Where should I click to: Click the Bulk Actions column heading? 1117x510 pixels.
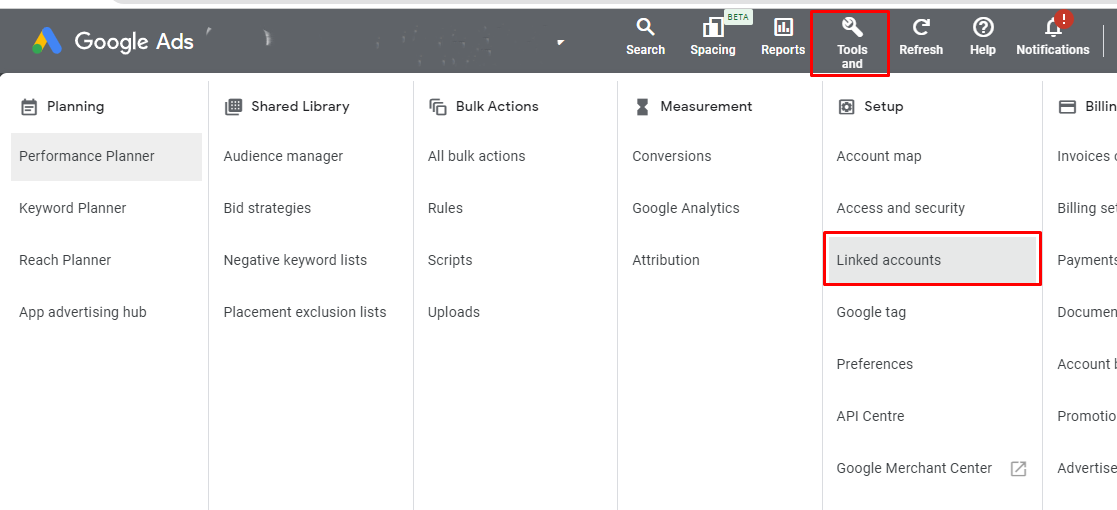tap(497, 106)
